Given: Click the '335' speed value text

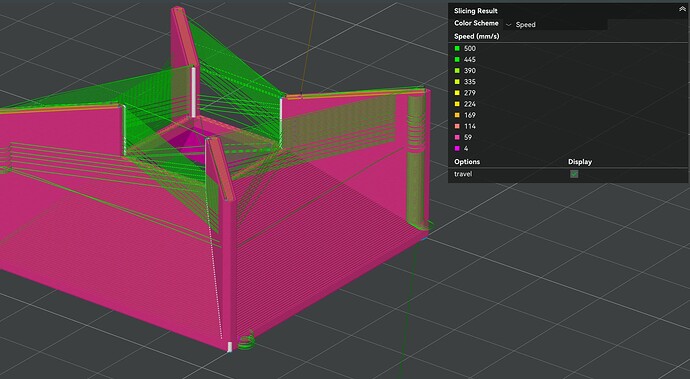Looking at the screenshot, I should [x=470, y=82].
